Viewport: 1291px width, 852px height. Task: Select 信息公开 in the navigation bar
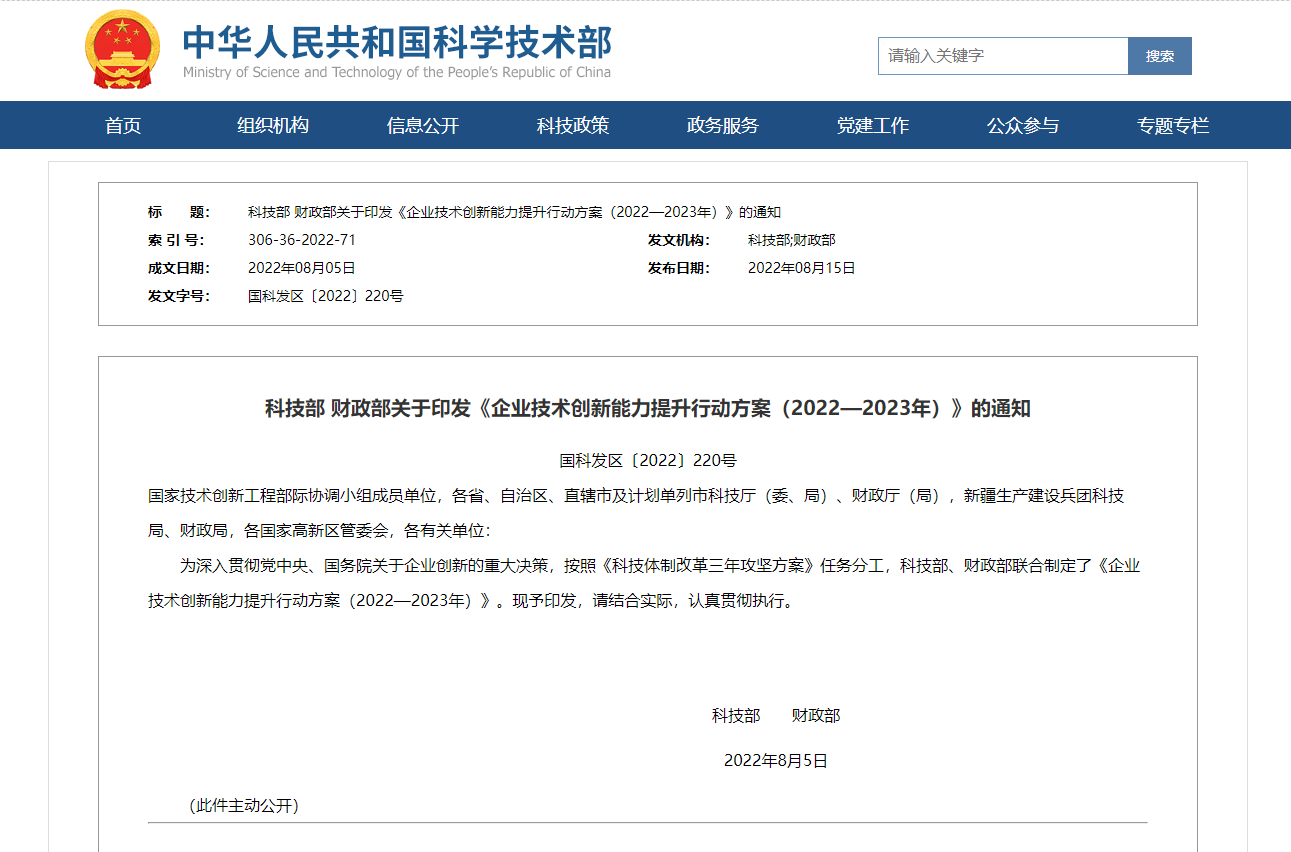[x=423, y=125]
